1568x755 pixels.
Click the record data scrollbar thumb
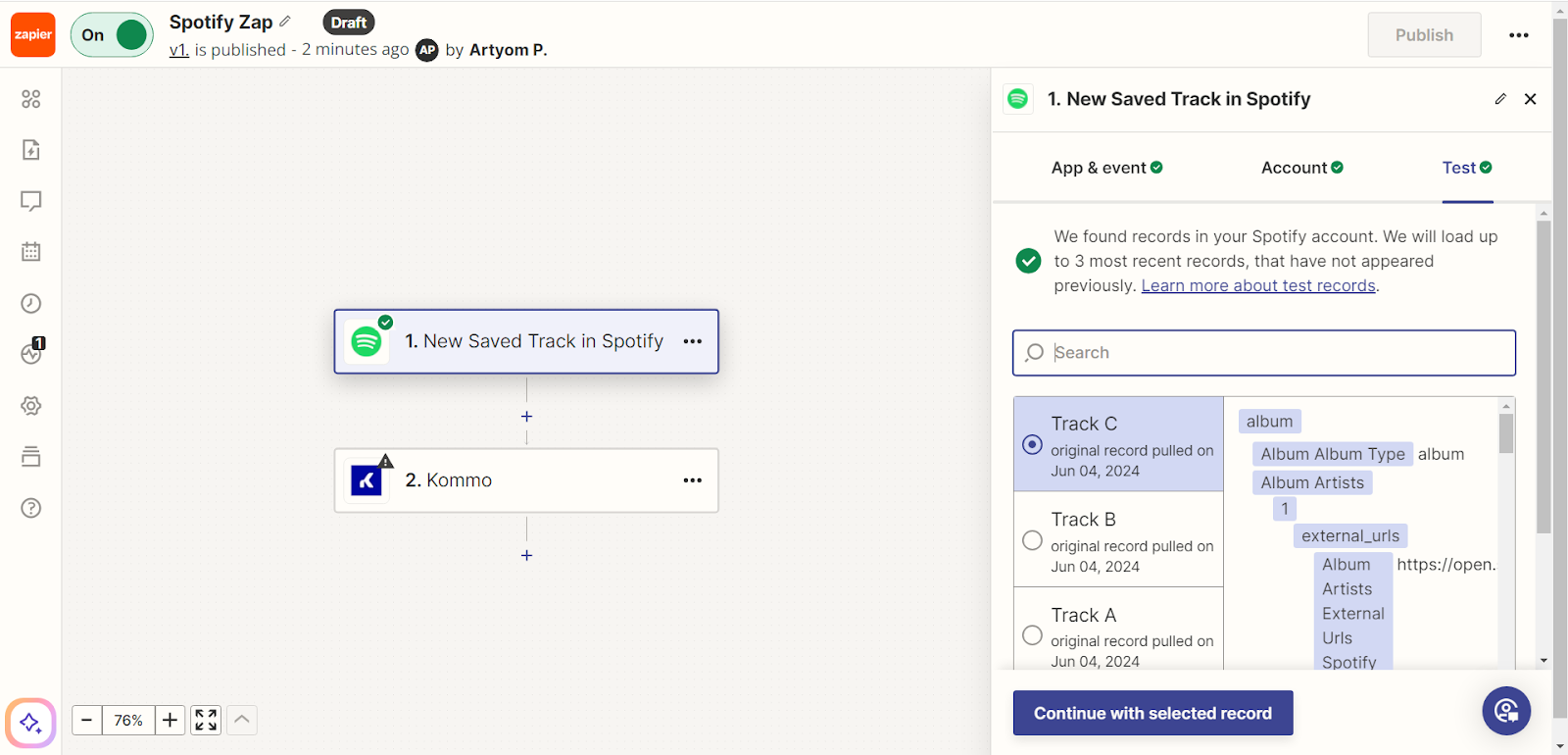pos(1506,433)
